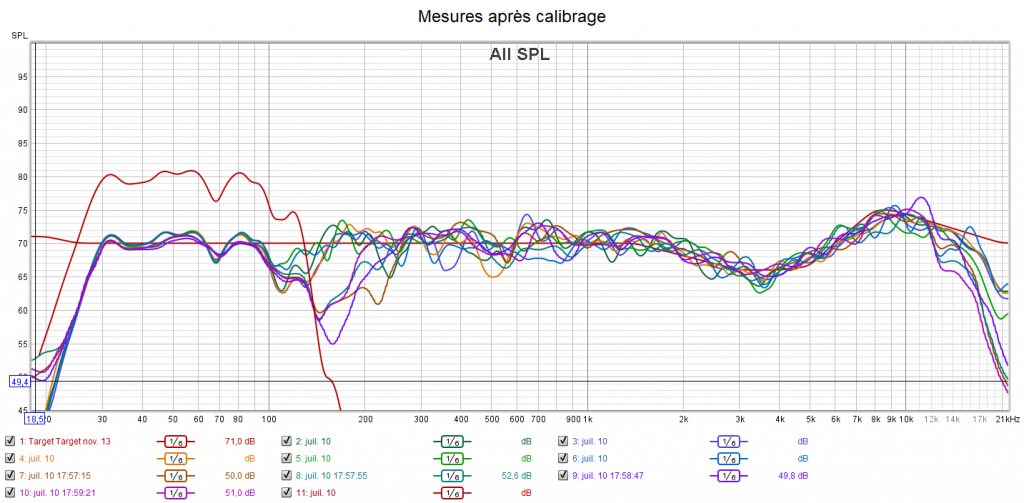The width and height of the screenshot is (1024, 503).
Task: Click teal smoothing icon for 17:57:55 trace
Action: (451, 476)
